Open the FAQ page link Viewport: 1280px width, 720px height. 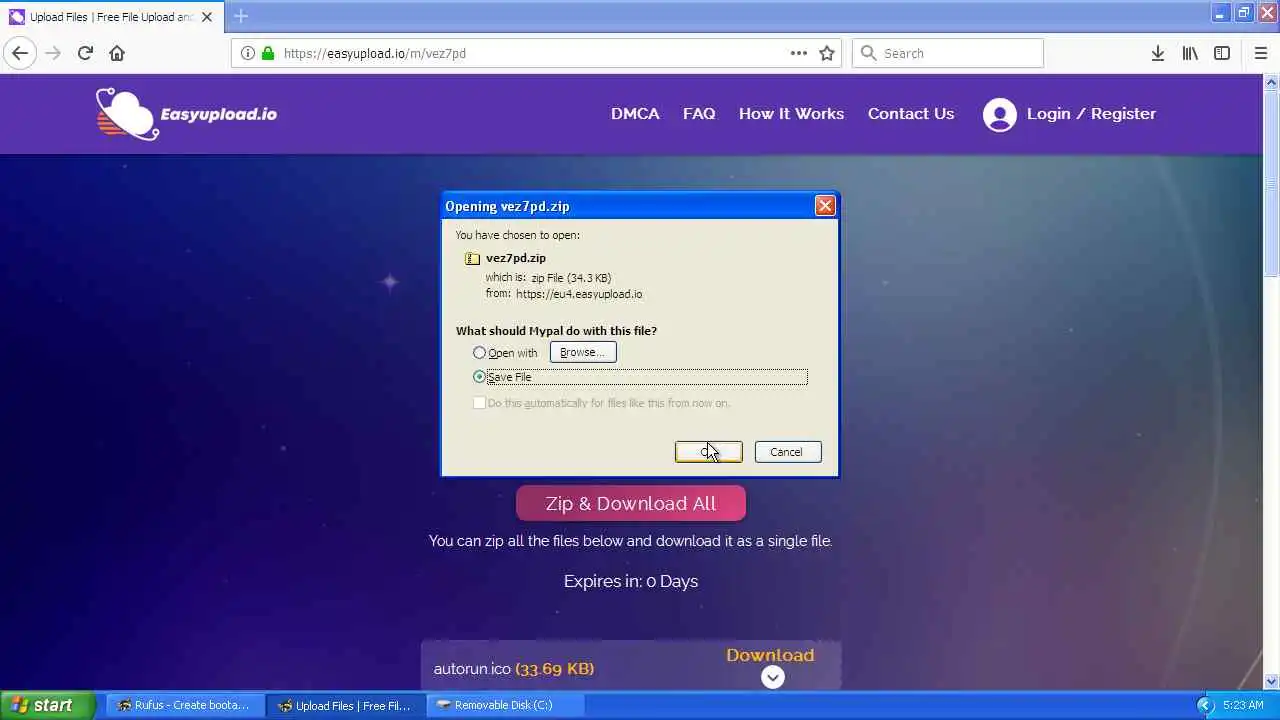click(x=699, y=114)
